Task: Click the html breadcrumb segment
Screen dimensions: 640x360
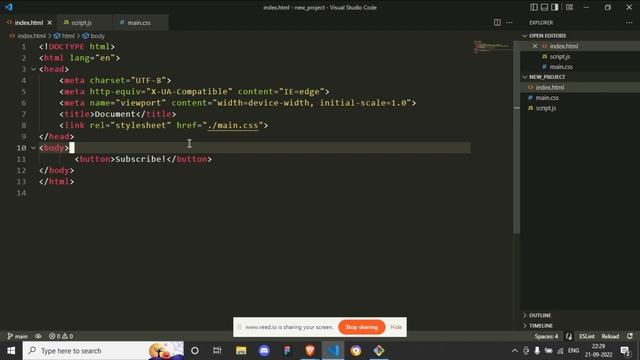Action: pyautogui.click(x=68, y=36)
